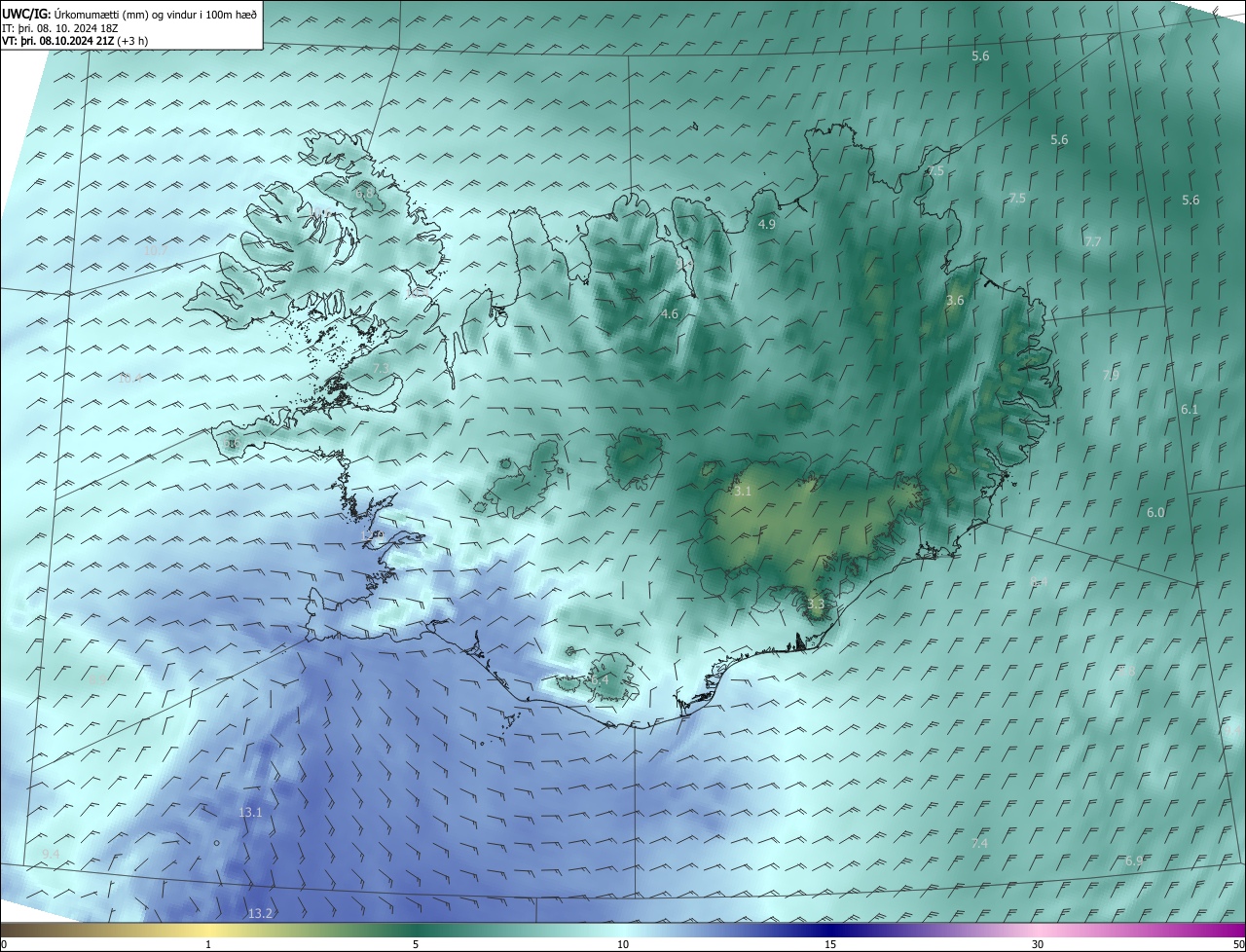Screen dimensions: 1246x952
Task: Click the 10.7 value on the map
Action: pyautogui.click(x=156, y=251)
